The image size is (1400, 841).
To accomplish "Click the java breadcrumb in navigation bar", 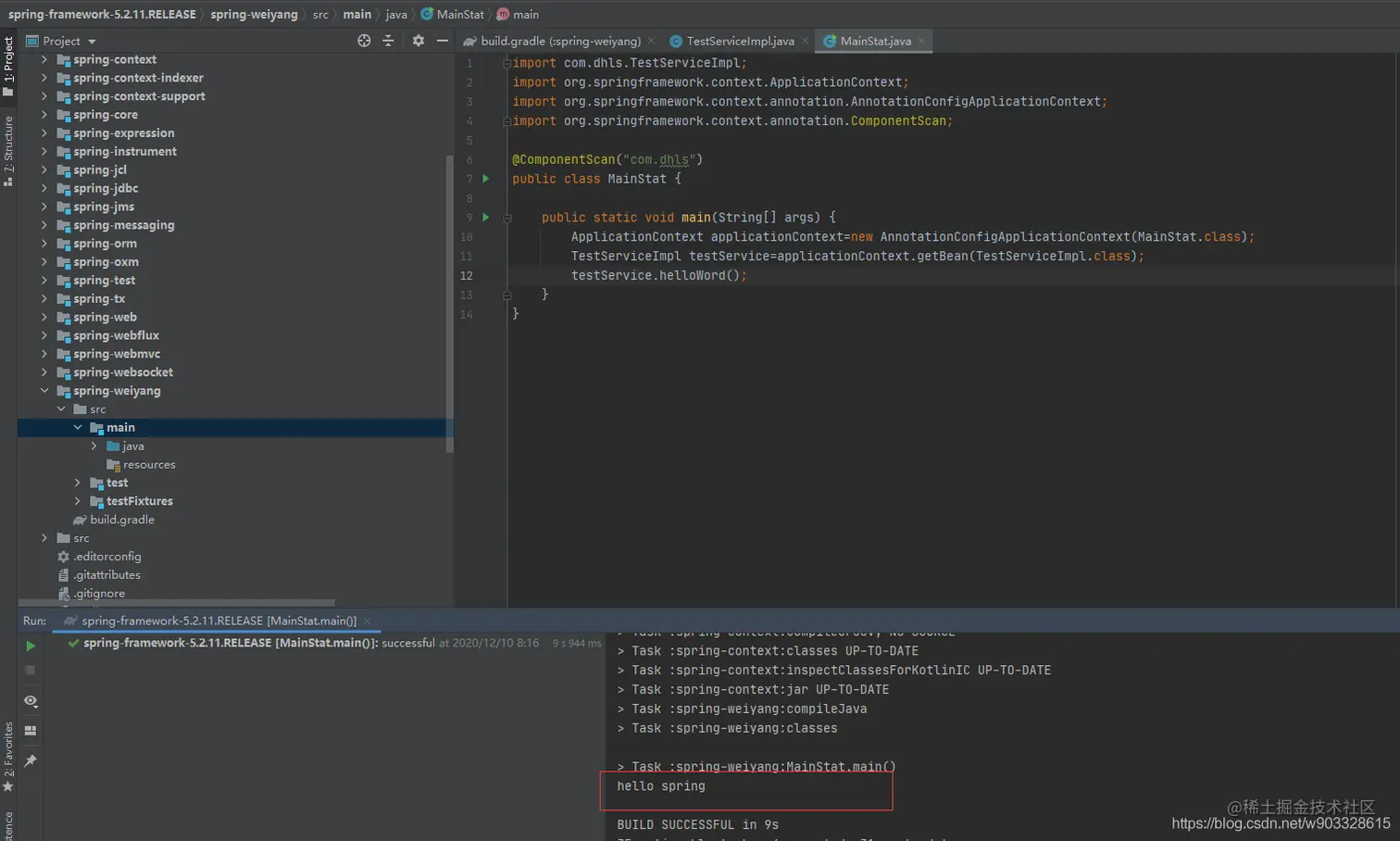I will click(x=396, y=14).
